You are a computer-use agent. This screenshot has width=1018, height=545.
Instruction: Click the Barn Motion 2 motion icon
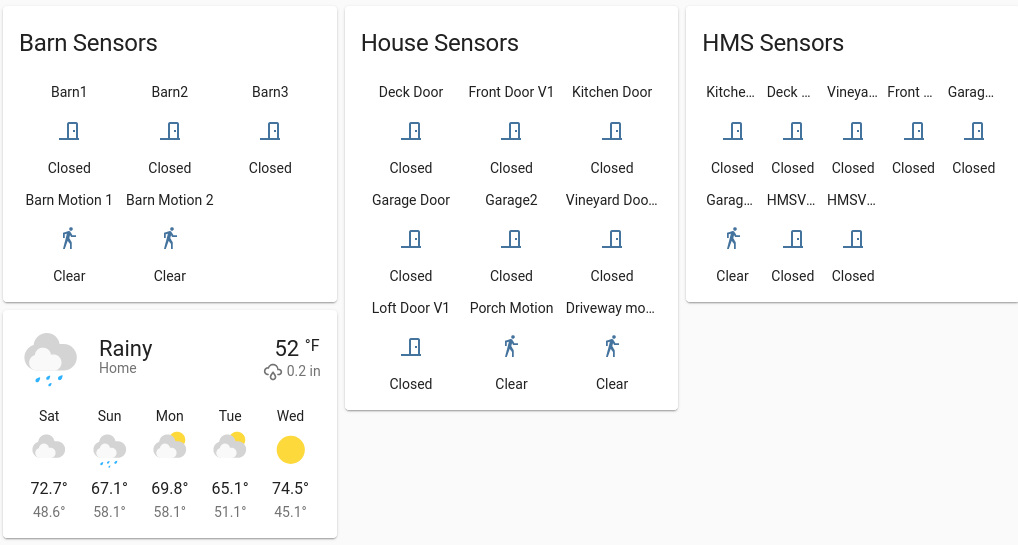tap(169, 238)
